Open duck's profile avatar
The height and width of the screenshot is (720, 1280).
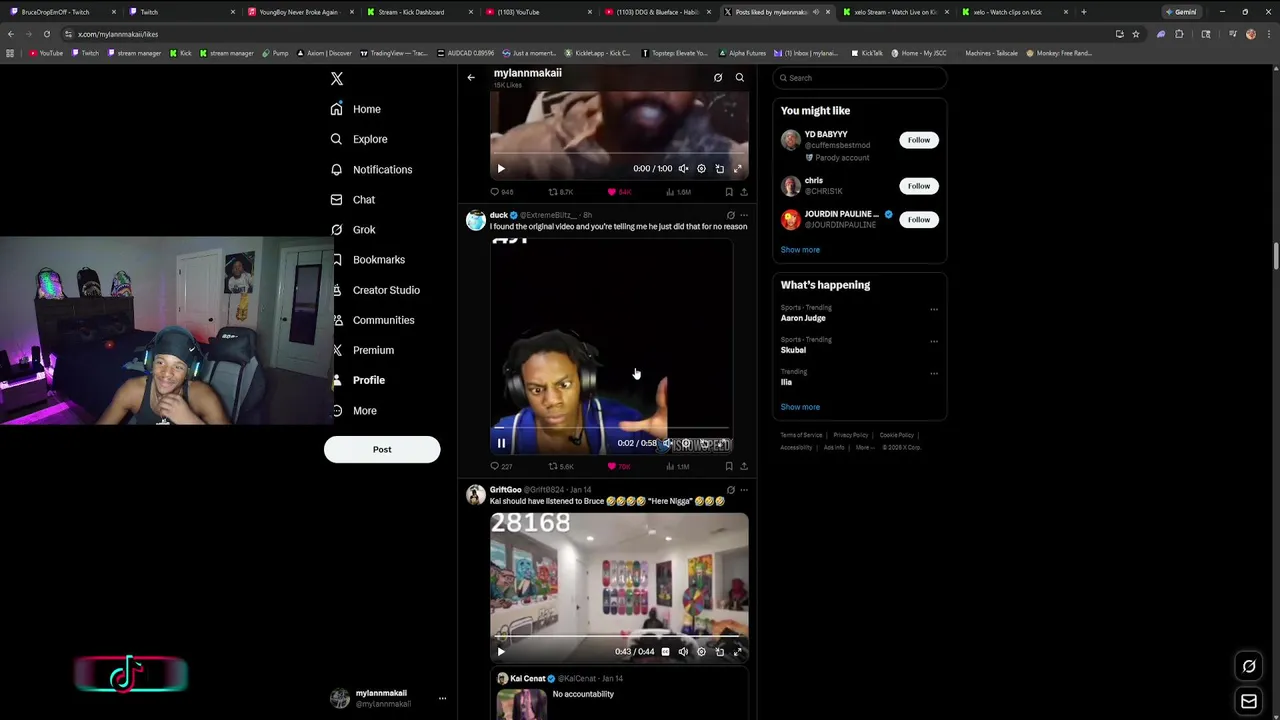click(x=476, y=220)
